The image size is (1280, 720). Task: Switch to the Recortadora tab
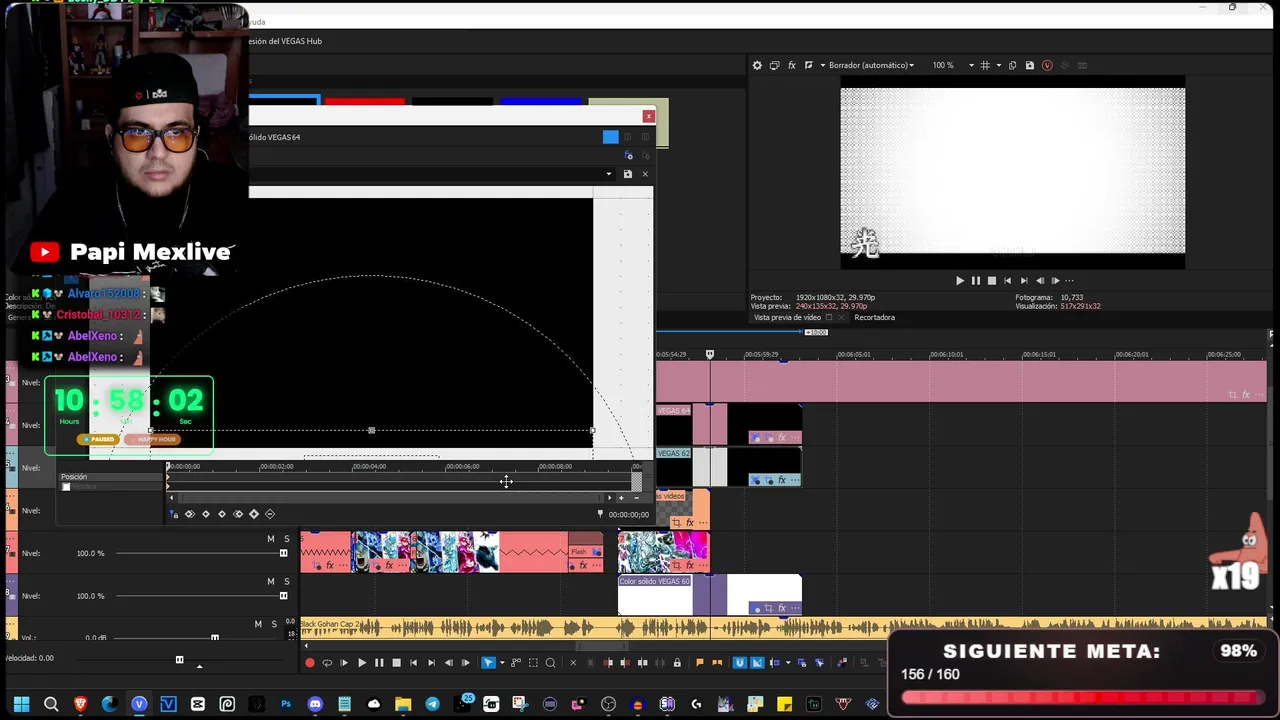coord(874,317)
